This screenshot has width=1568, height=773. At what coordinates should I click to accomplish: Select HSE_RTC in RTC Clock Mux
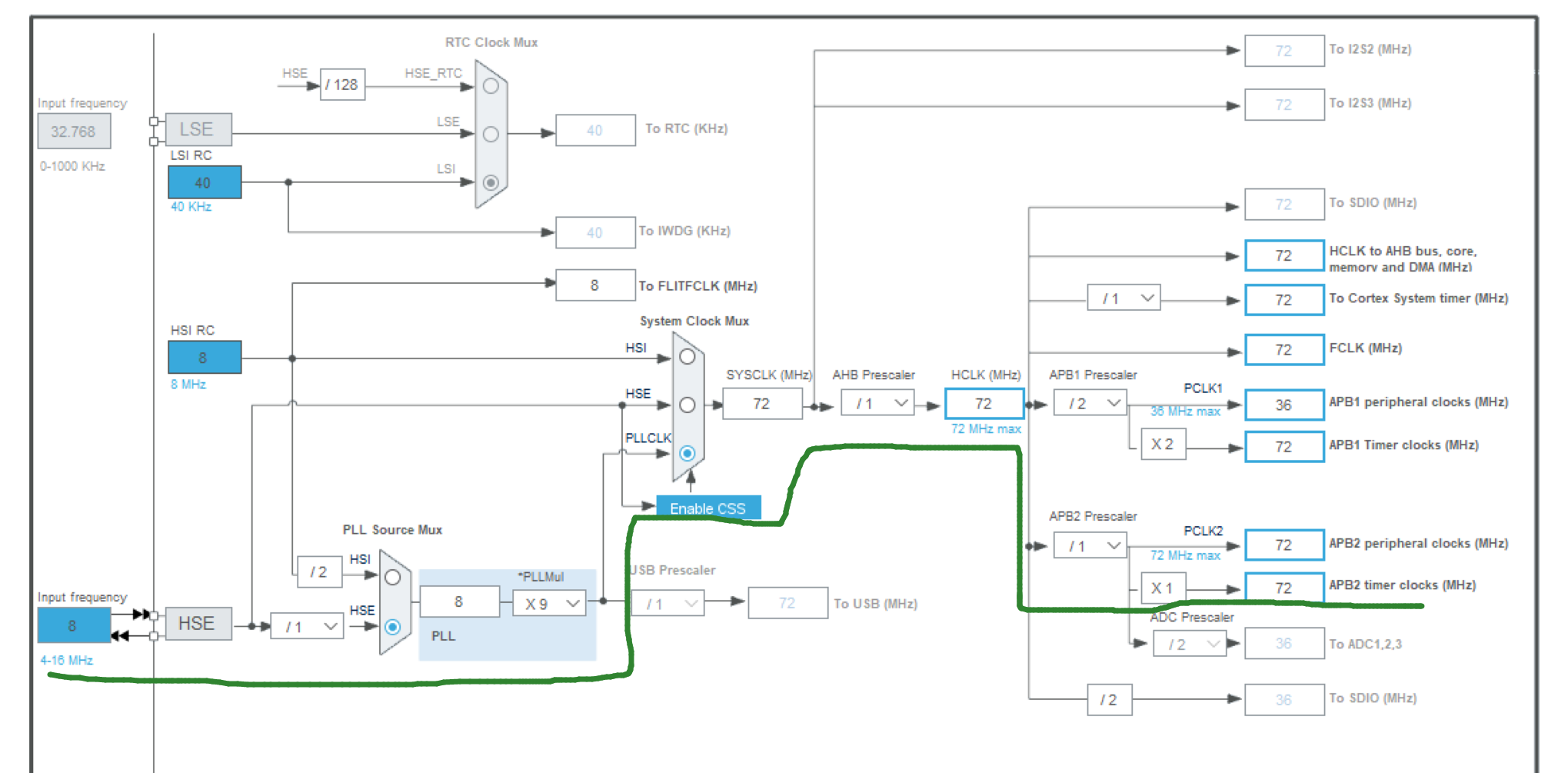491,86
